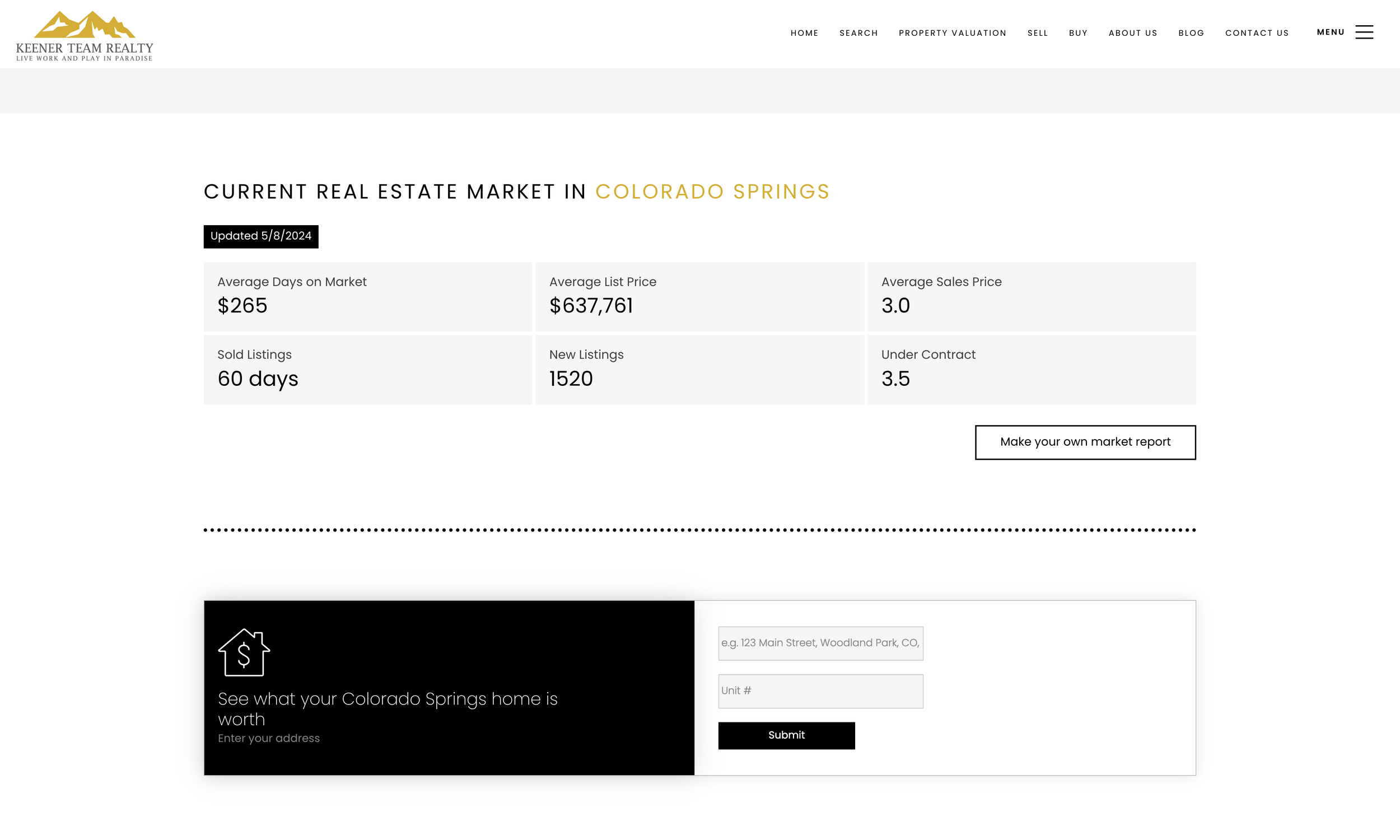
Task: Select the Buy nav item
Action: click(x=1078, y=34)
